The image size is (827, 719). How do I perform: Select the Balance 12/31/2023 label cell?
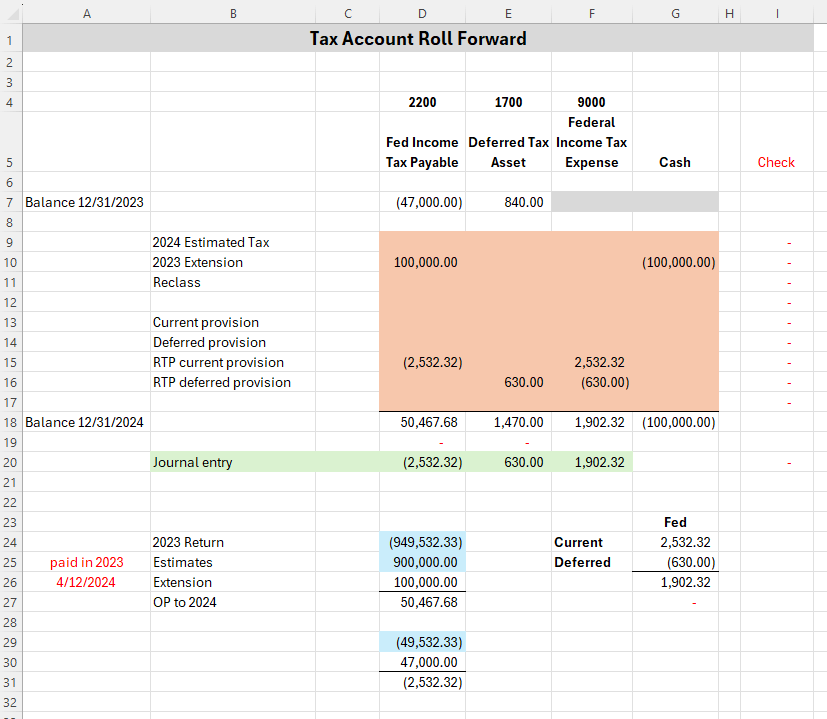coord(84,202)
